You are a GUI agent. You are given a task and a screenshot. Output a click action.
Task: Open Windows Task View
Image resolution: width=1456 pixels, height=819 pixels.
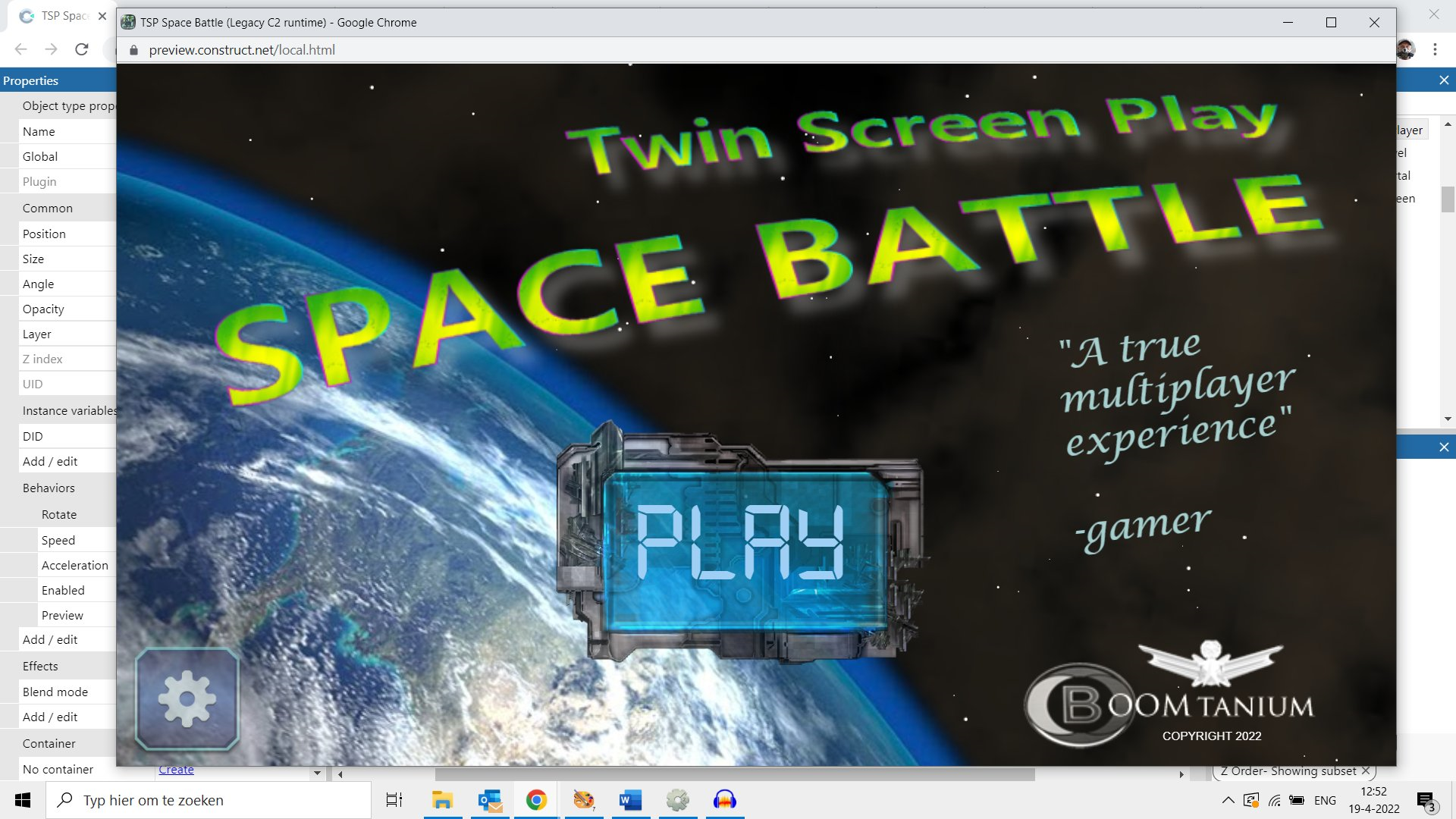coord(394,800)
